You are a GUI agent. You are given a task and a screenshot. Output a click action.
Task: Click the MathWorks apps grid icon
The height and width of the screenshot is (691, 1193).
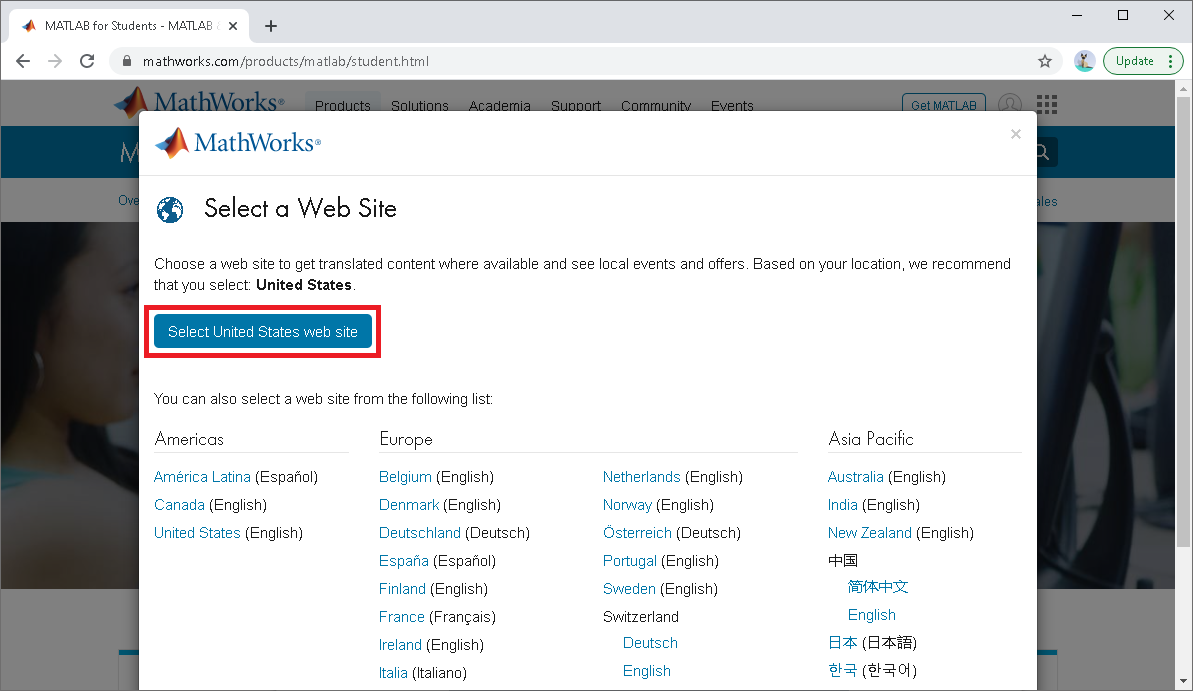point(1046,105)
